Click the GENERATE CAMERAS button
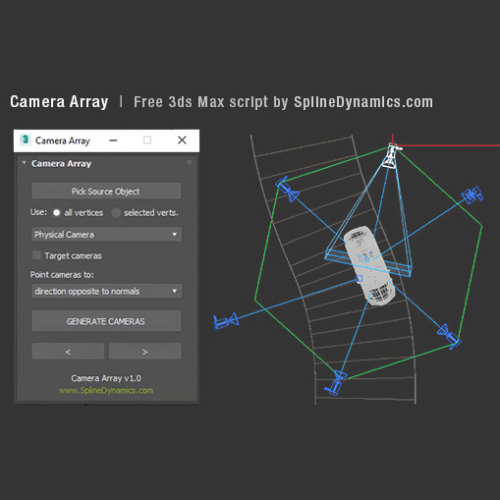 [x=106, y=321]
